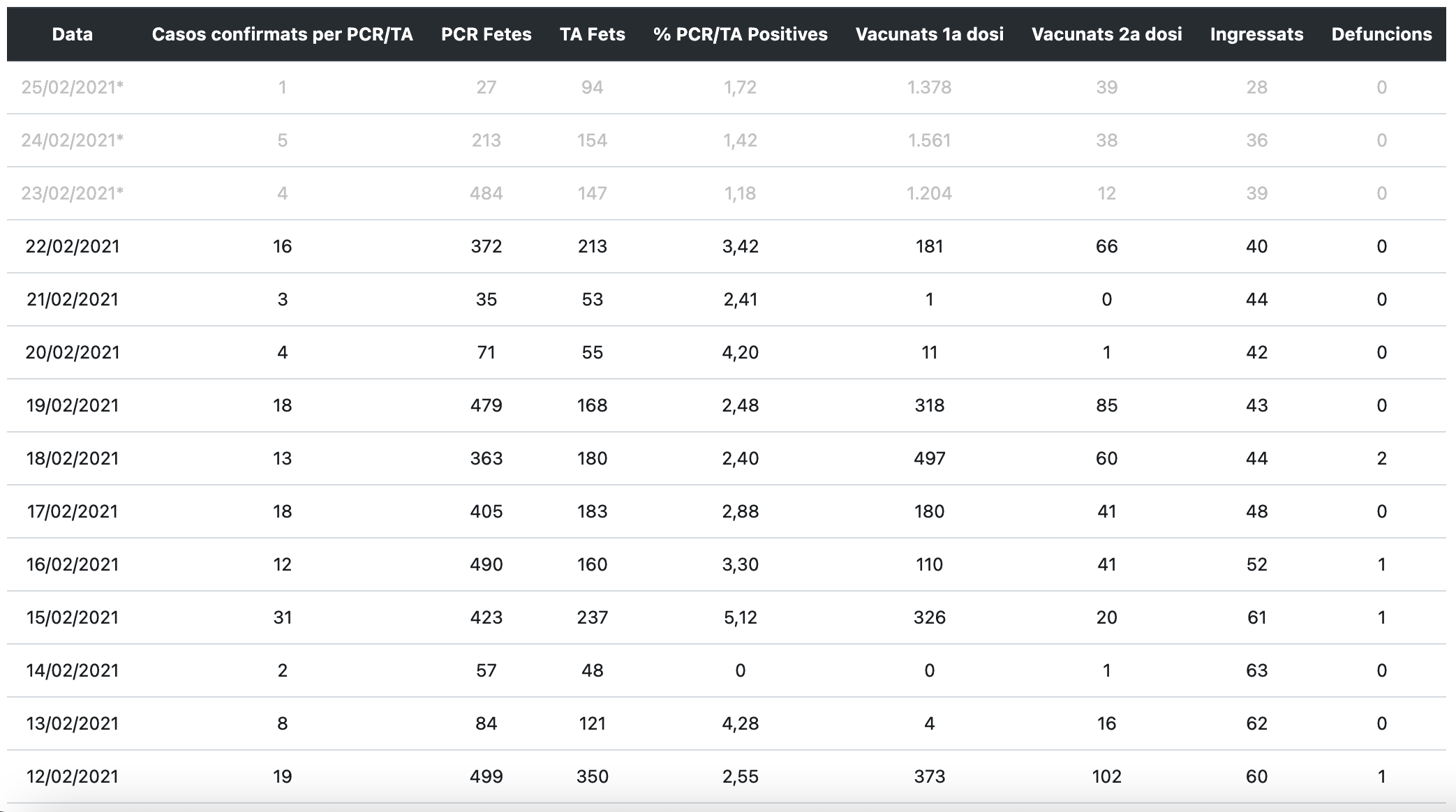1456x812 pixels.
Task: Click the % PCR/TA Positives header
Action: tap(740, 34)
